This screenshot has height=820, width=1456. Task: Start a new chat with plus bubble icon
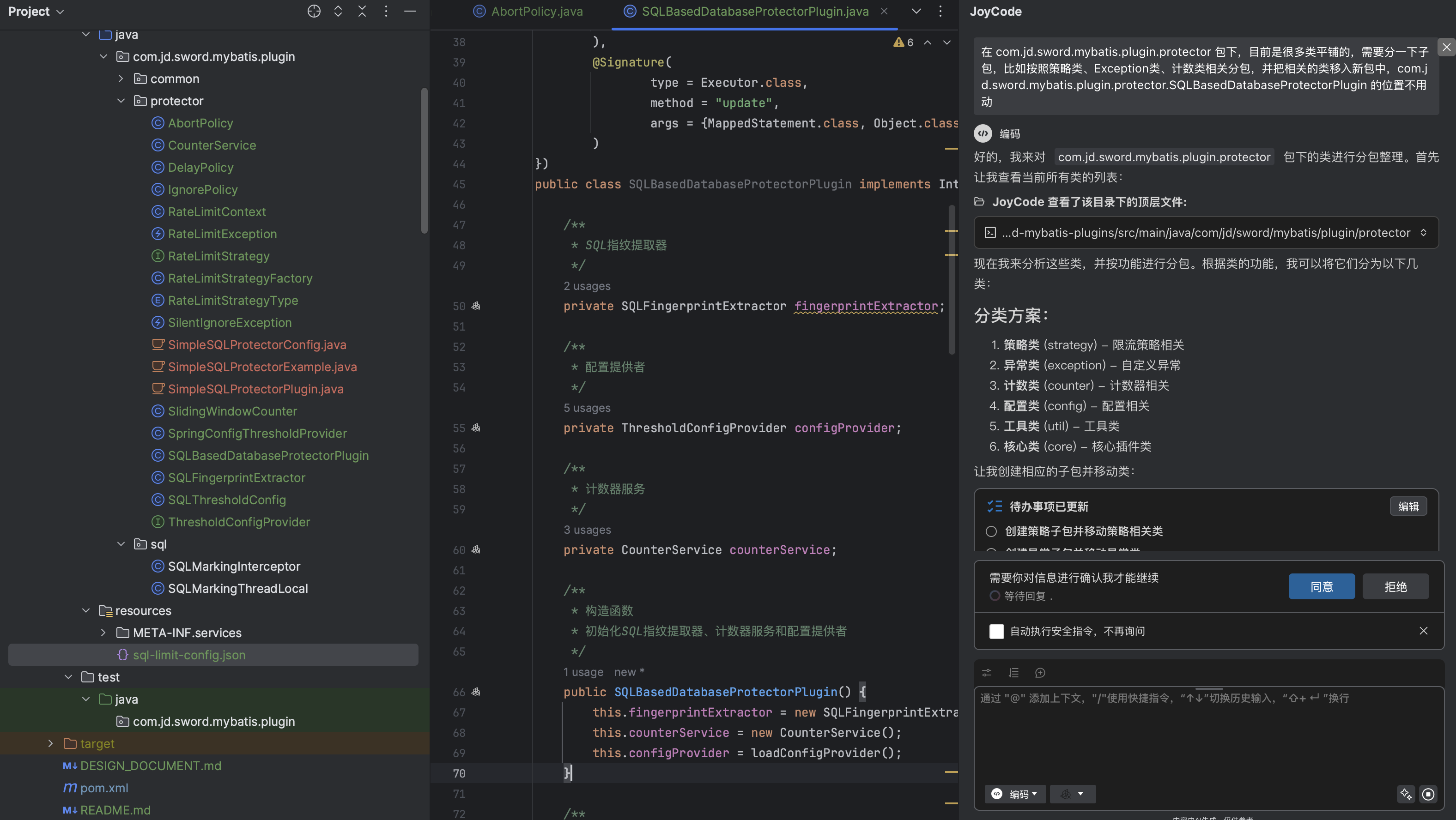[1039, 673]
